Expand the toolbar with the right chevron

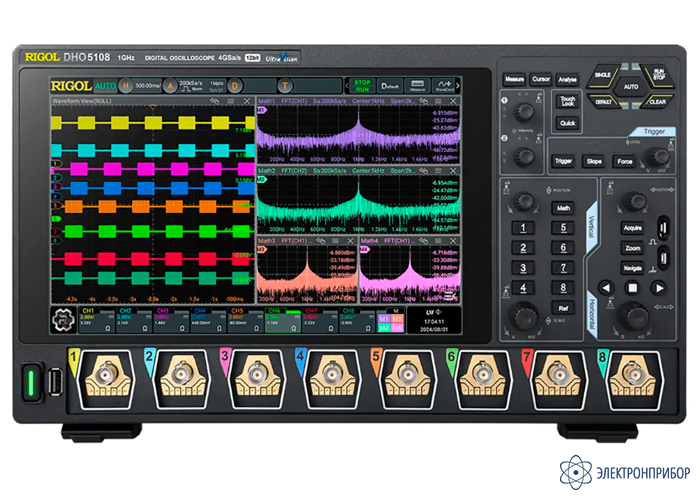click(458, 85)
